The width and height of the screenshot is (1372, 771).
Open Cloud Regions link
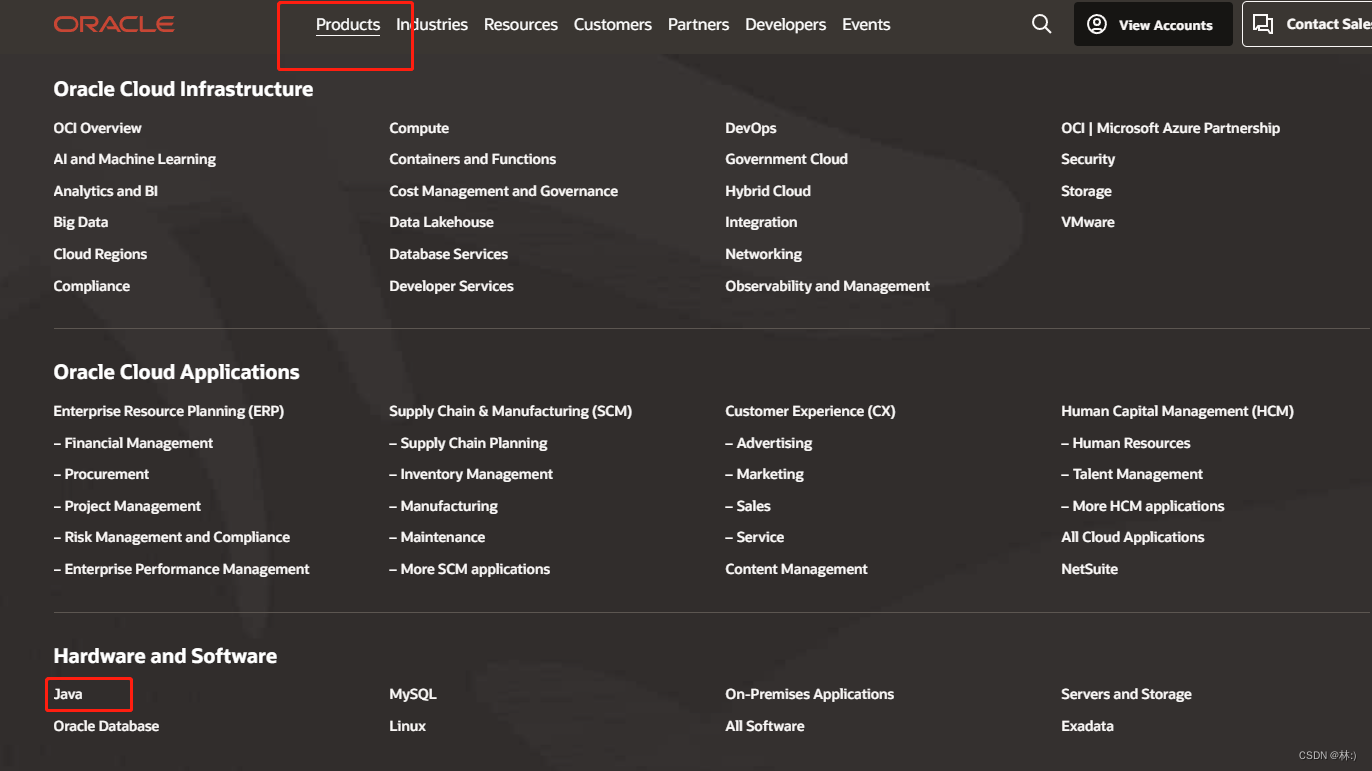pyautogui.click(x=100, y=254)
